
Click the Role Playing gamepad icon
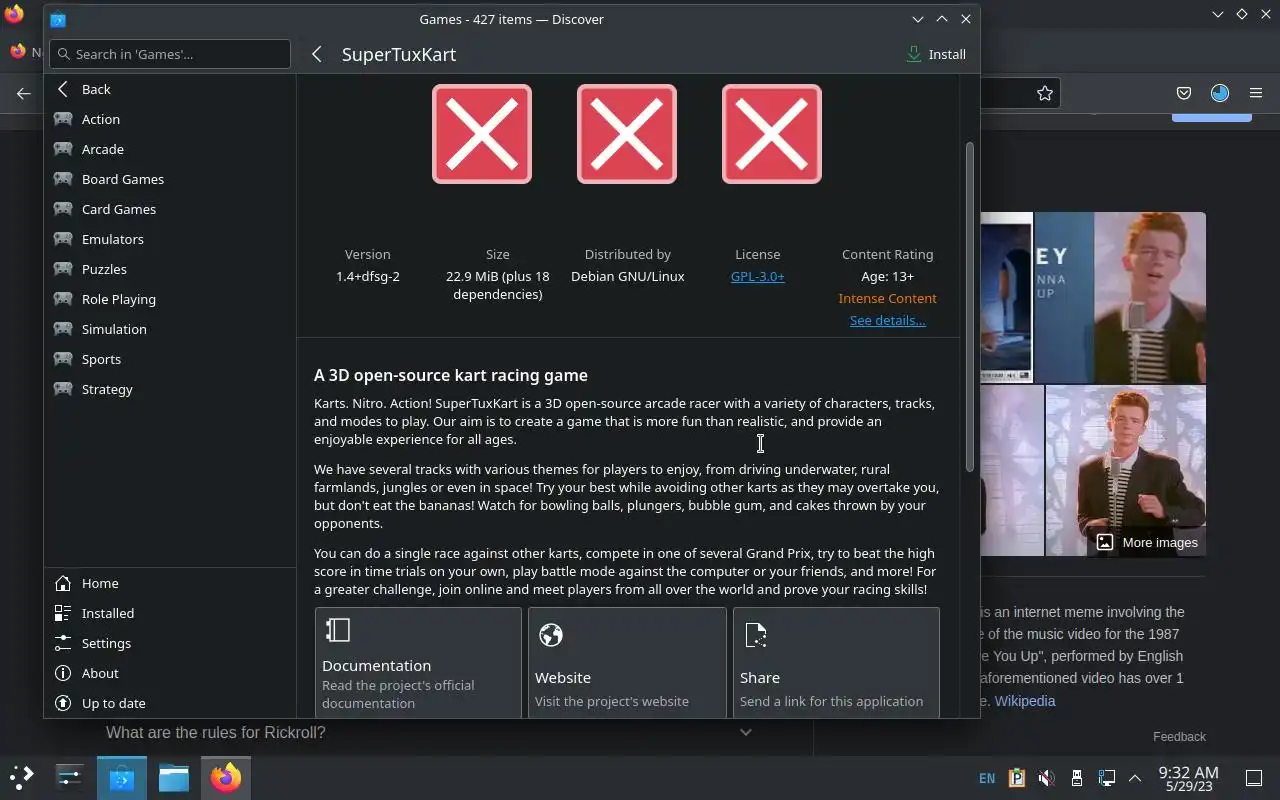click(x=63, y=299)
